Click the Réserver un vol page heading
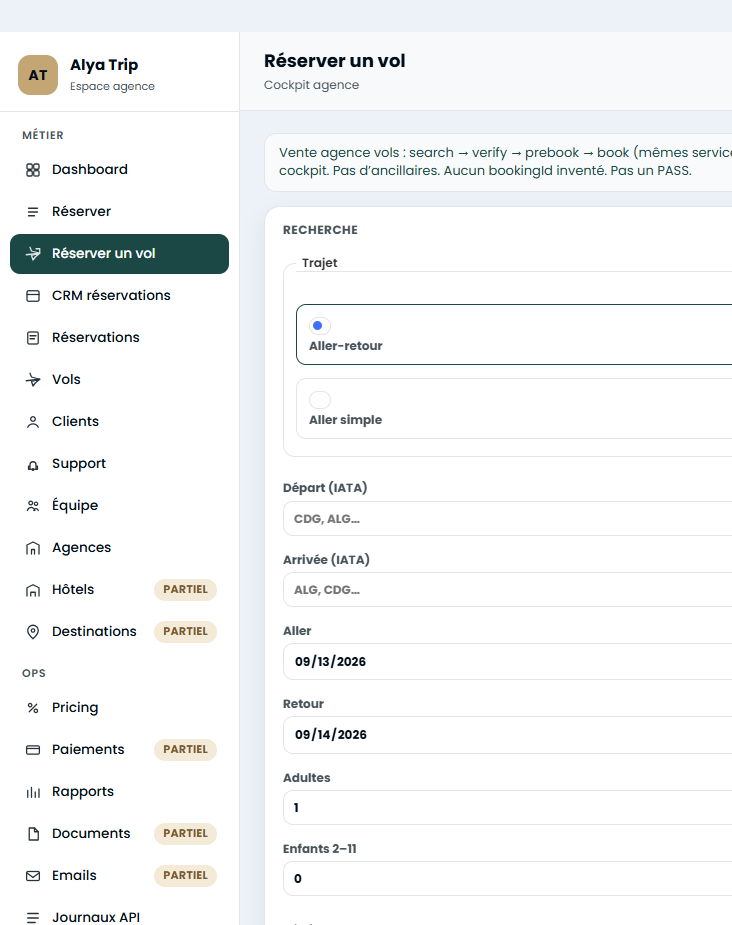 point(334,61)
